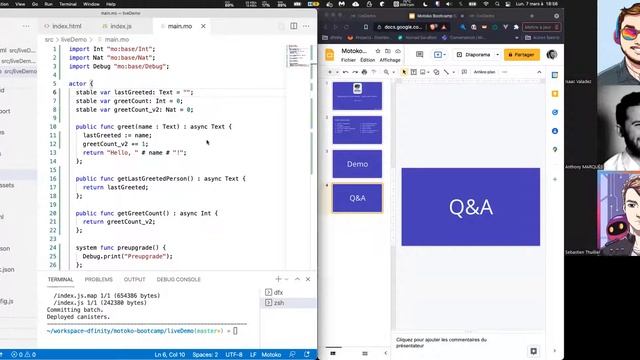Open the Brave Shields icon in address bar
This screenshot has width=640, height=360.
tap(433, 27)
